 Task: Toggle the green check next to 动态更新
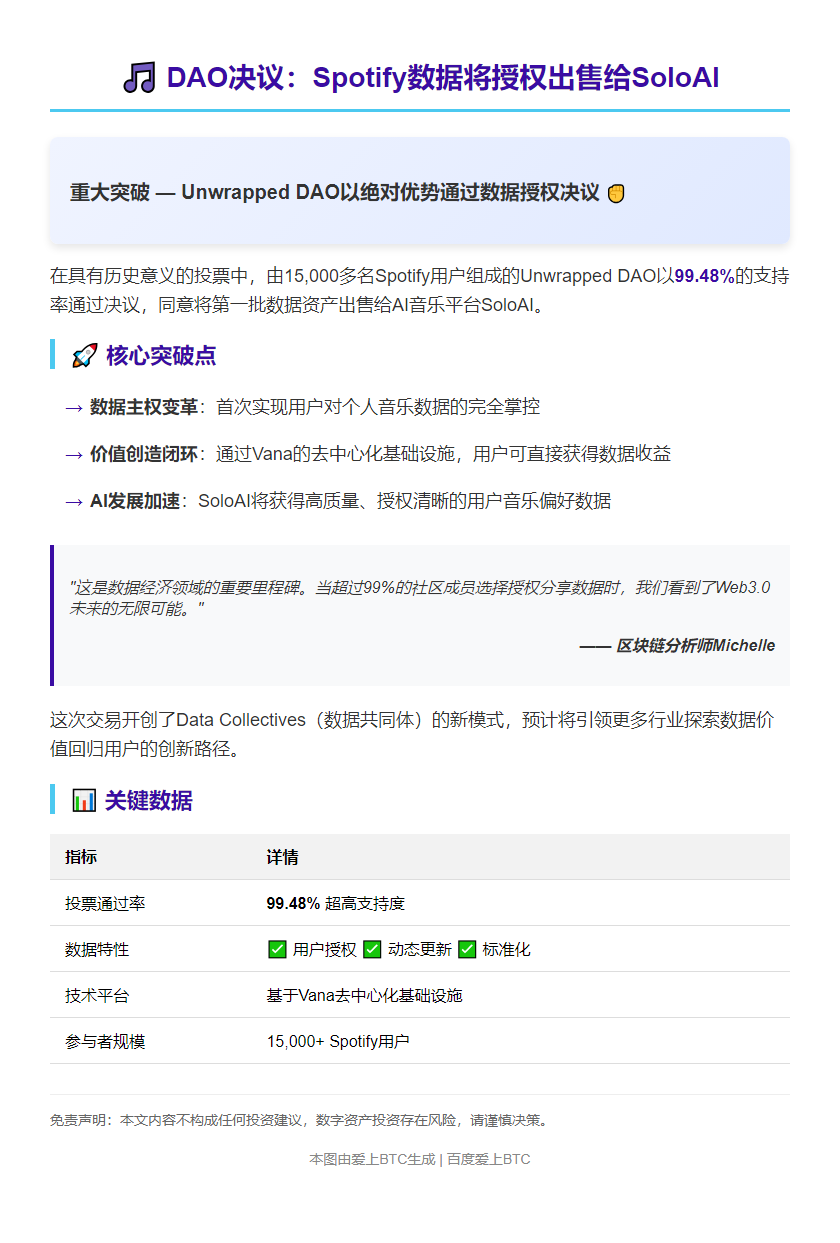point(372,949)
